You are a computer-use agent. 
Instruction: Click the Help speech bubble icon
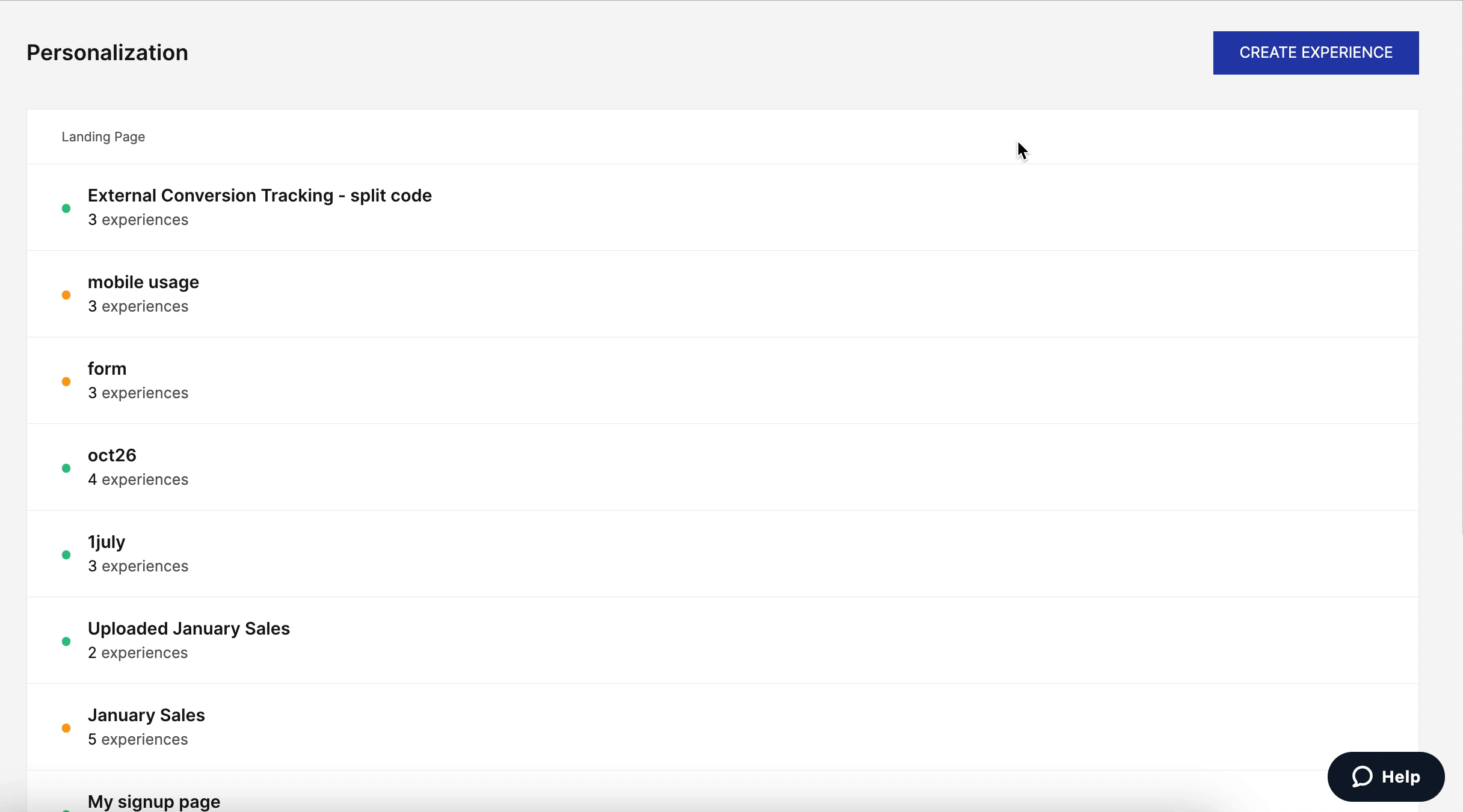[x=1362, y=777]
